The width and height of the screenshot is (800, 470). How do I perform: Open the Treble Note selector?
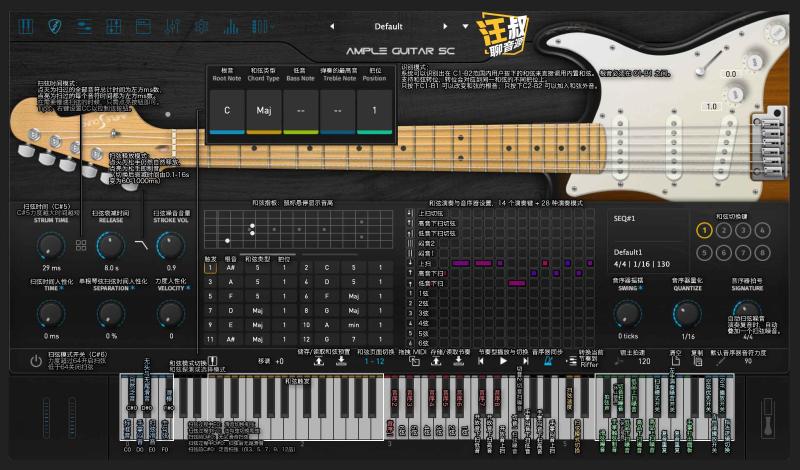[337, 112]
